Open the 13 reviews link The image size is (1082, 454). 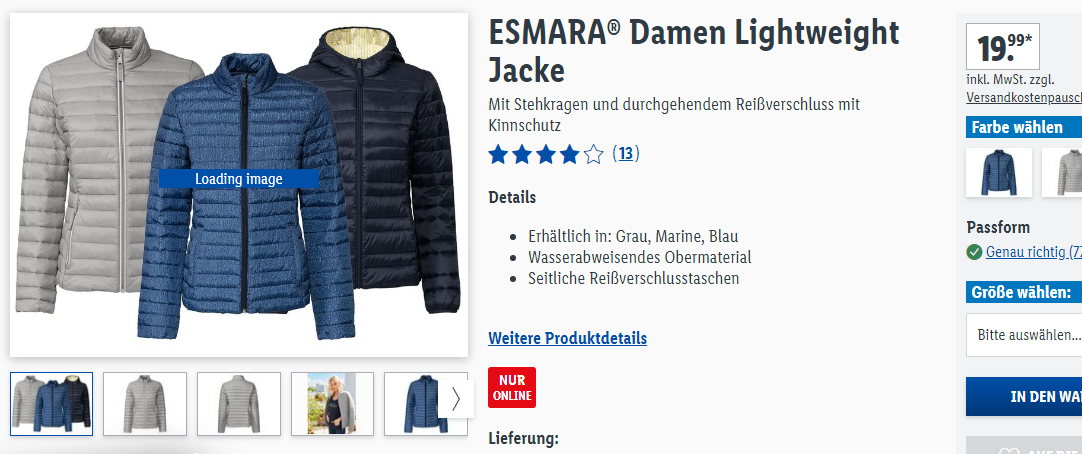tap(625, 154)
